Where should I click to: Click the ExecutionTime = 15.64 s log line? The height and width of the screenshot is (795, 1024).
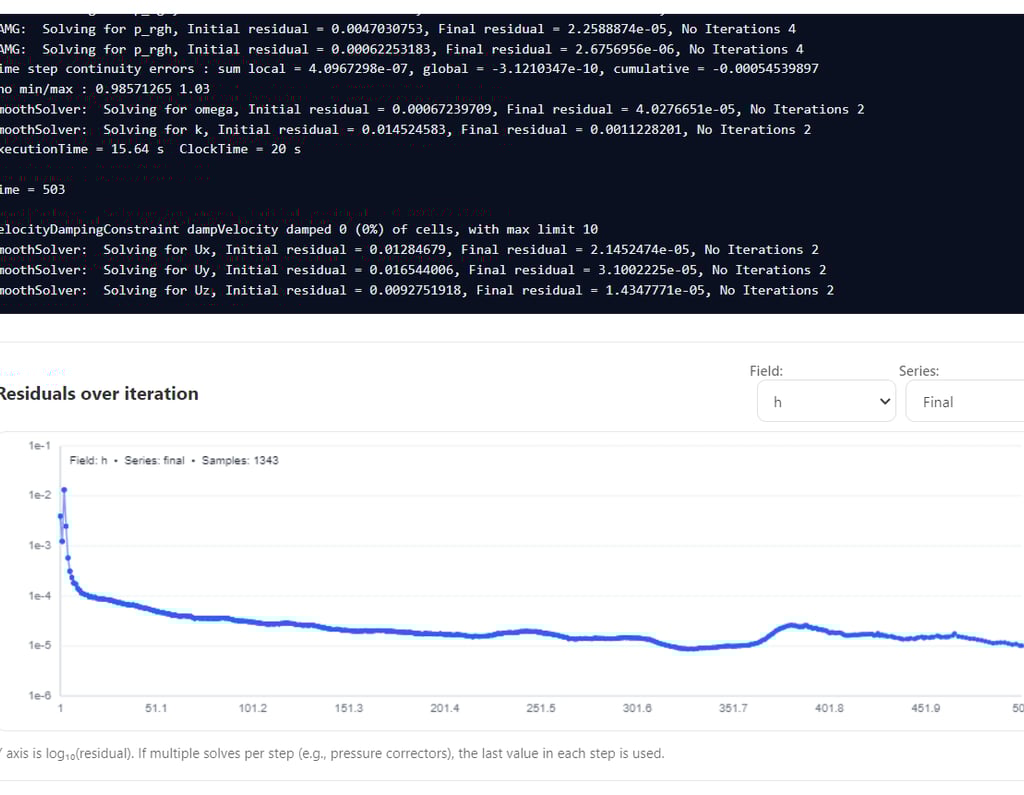click(150, 149)
